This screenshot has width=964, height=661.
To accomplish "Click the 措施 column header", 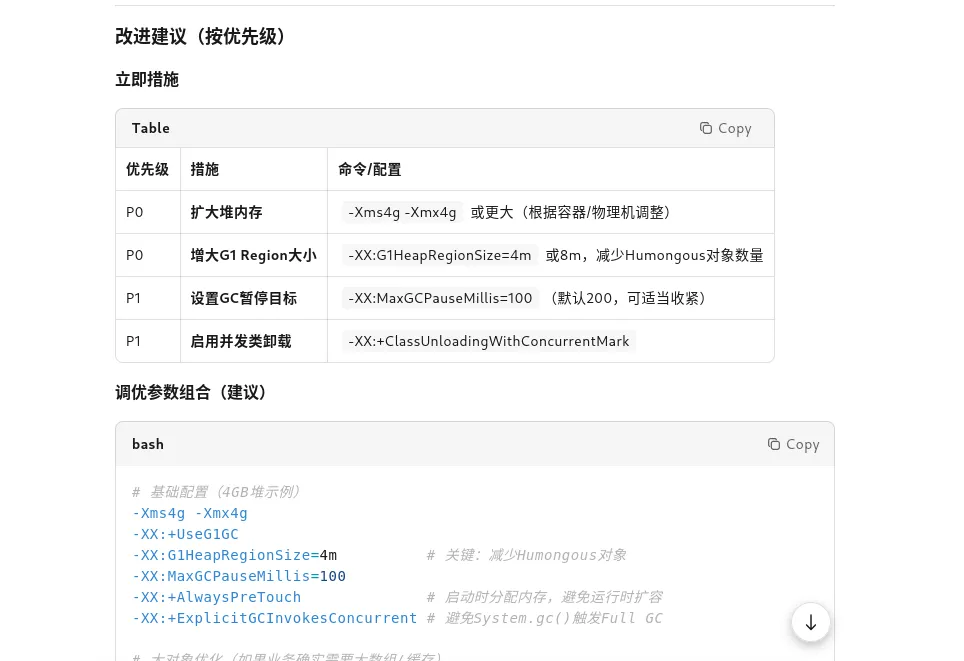I will [x=205, y=170].
